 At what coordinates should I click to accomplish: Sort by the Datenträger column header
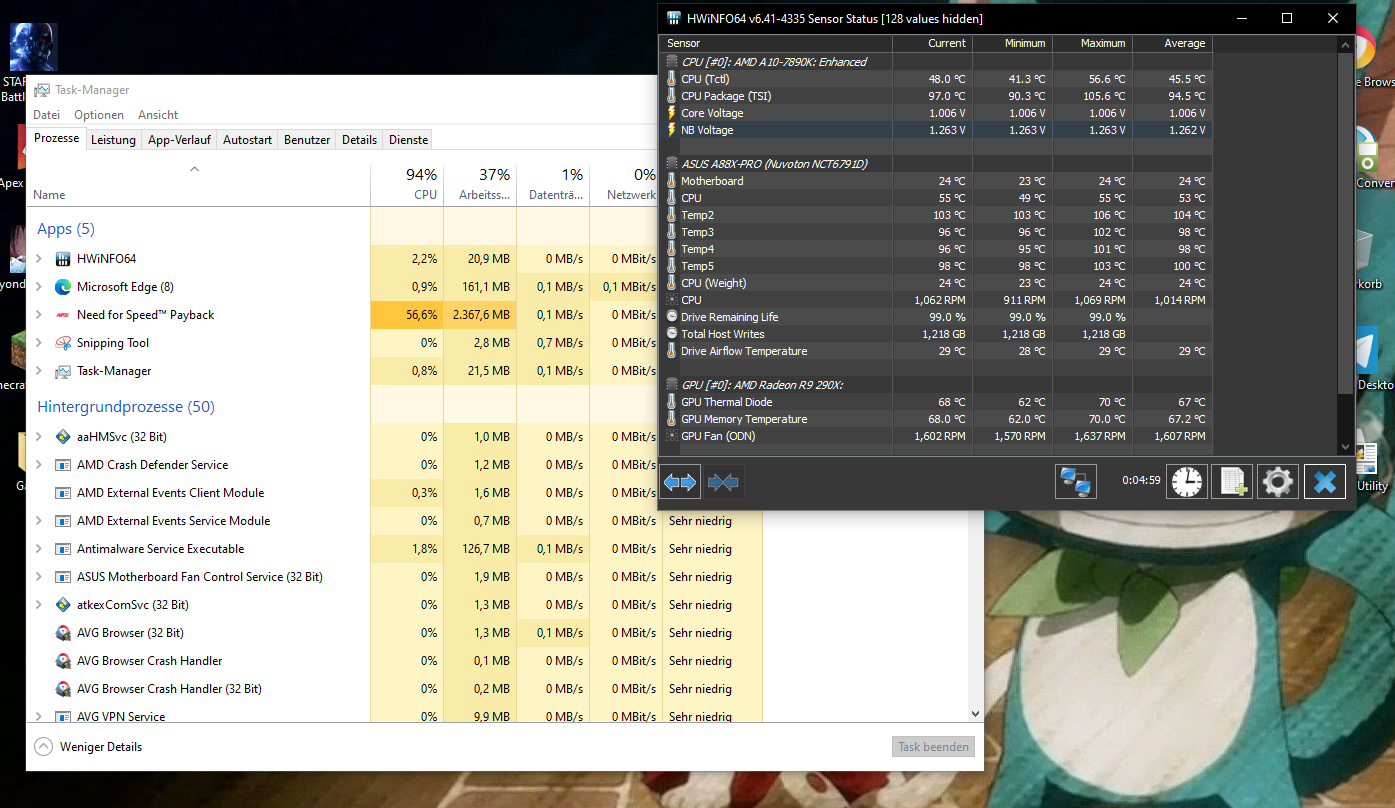[553, 185]
